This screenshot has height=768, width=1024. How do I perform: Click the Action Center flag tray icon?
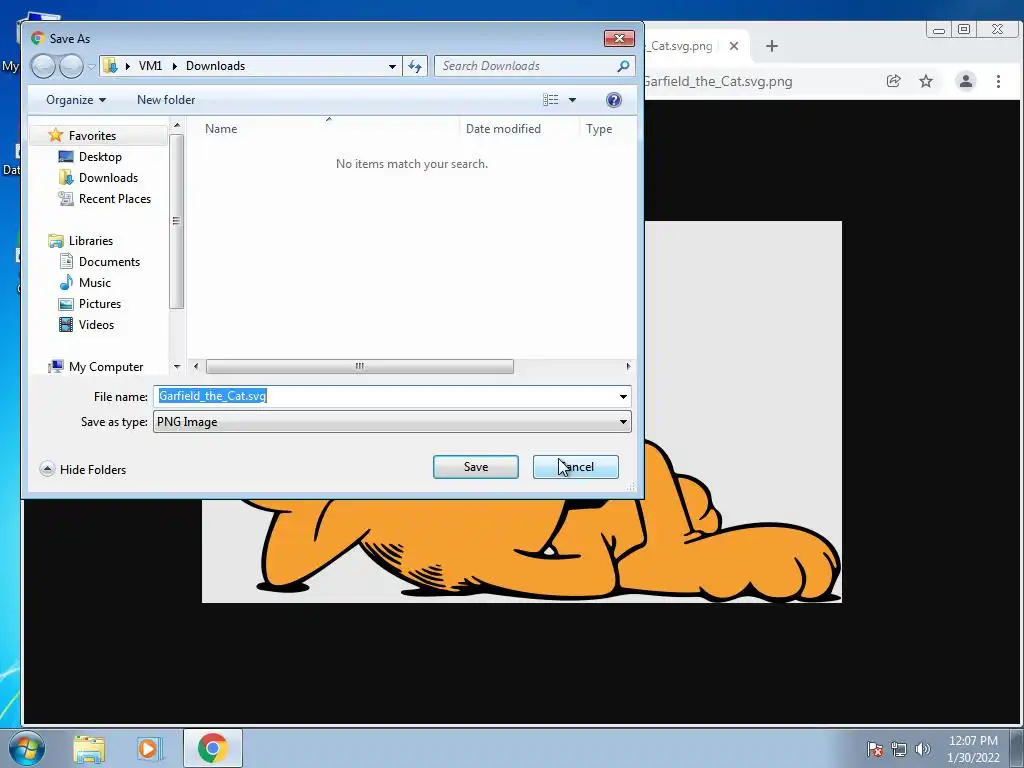(x=874, y=749)
